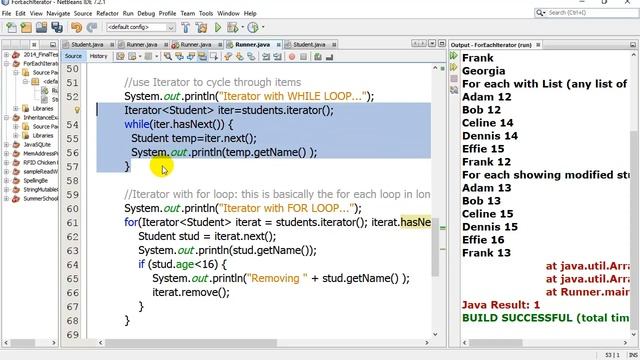The image size is (640, 360).
Task: Click the Output panel vertical scrollbar
Action: tap(633, 195)
